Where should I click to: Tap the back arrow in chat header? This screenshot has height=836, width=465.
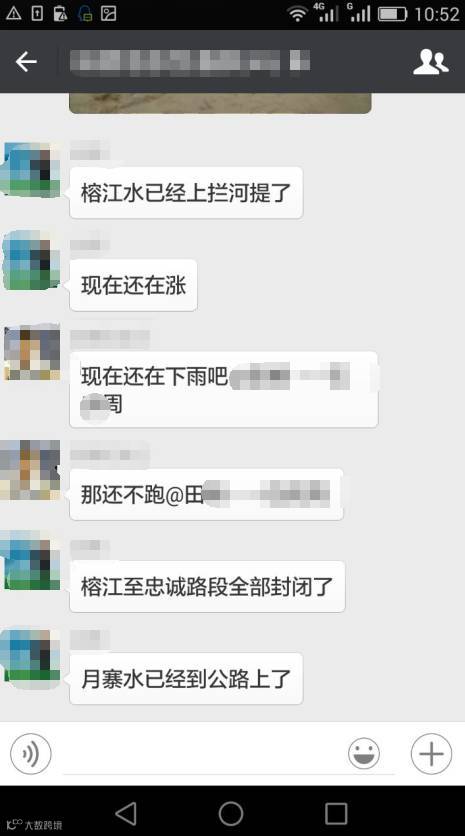point(26,62)
